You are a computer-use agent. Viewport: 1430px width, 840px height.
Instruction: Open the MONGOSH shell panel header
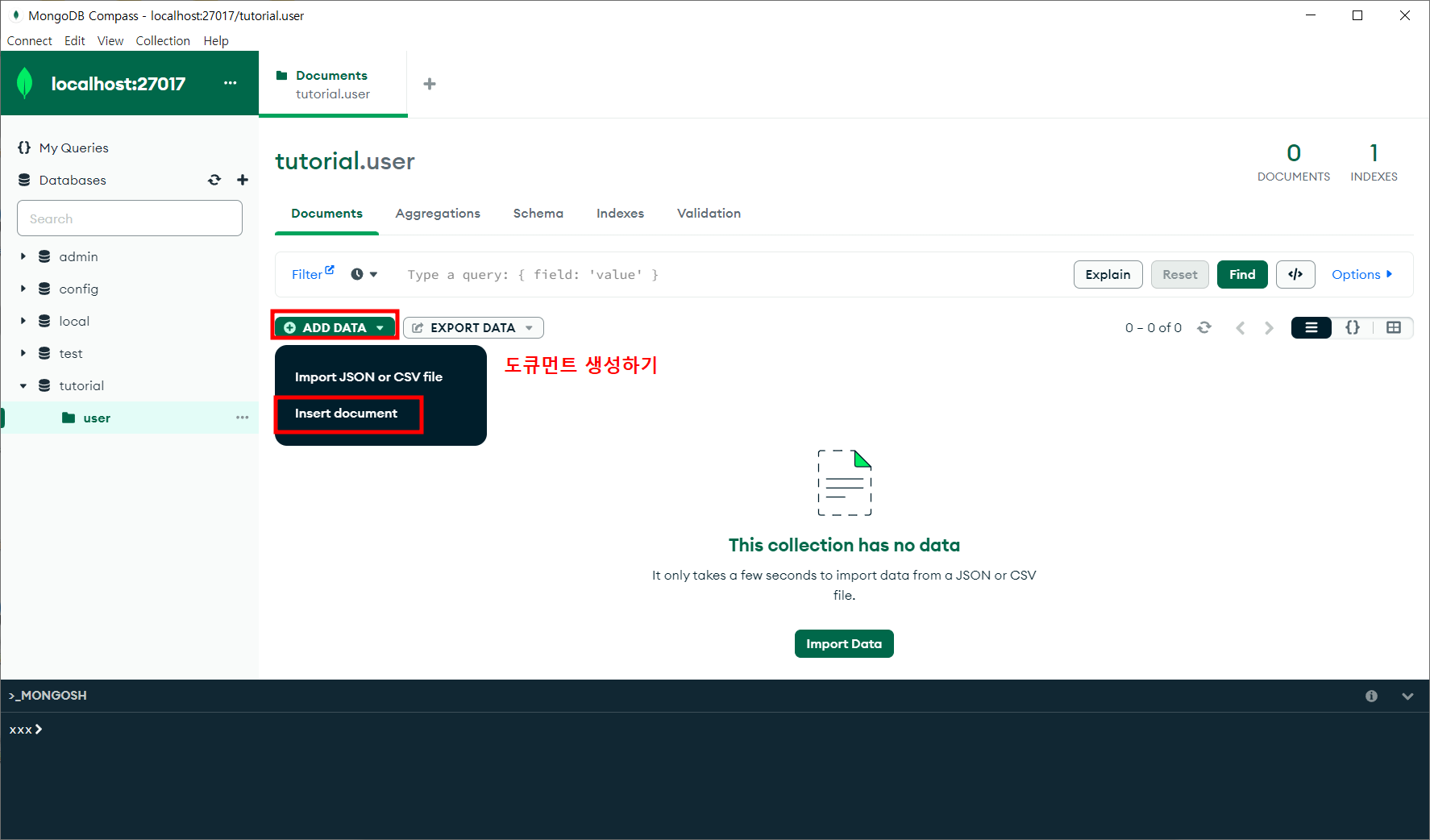click(x=48, y=696)
